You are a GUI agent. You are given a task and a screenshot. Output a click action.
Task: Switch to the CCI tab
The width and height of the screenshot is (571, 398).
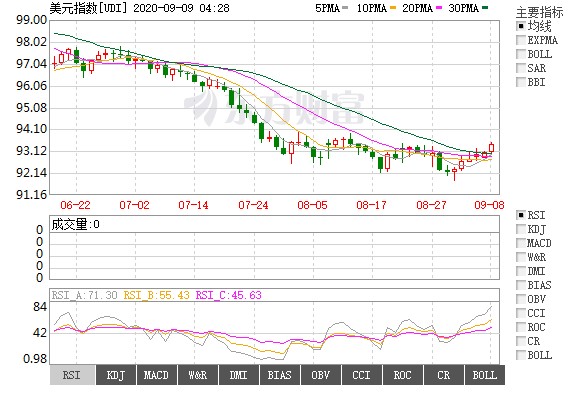click(362, 375)
